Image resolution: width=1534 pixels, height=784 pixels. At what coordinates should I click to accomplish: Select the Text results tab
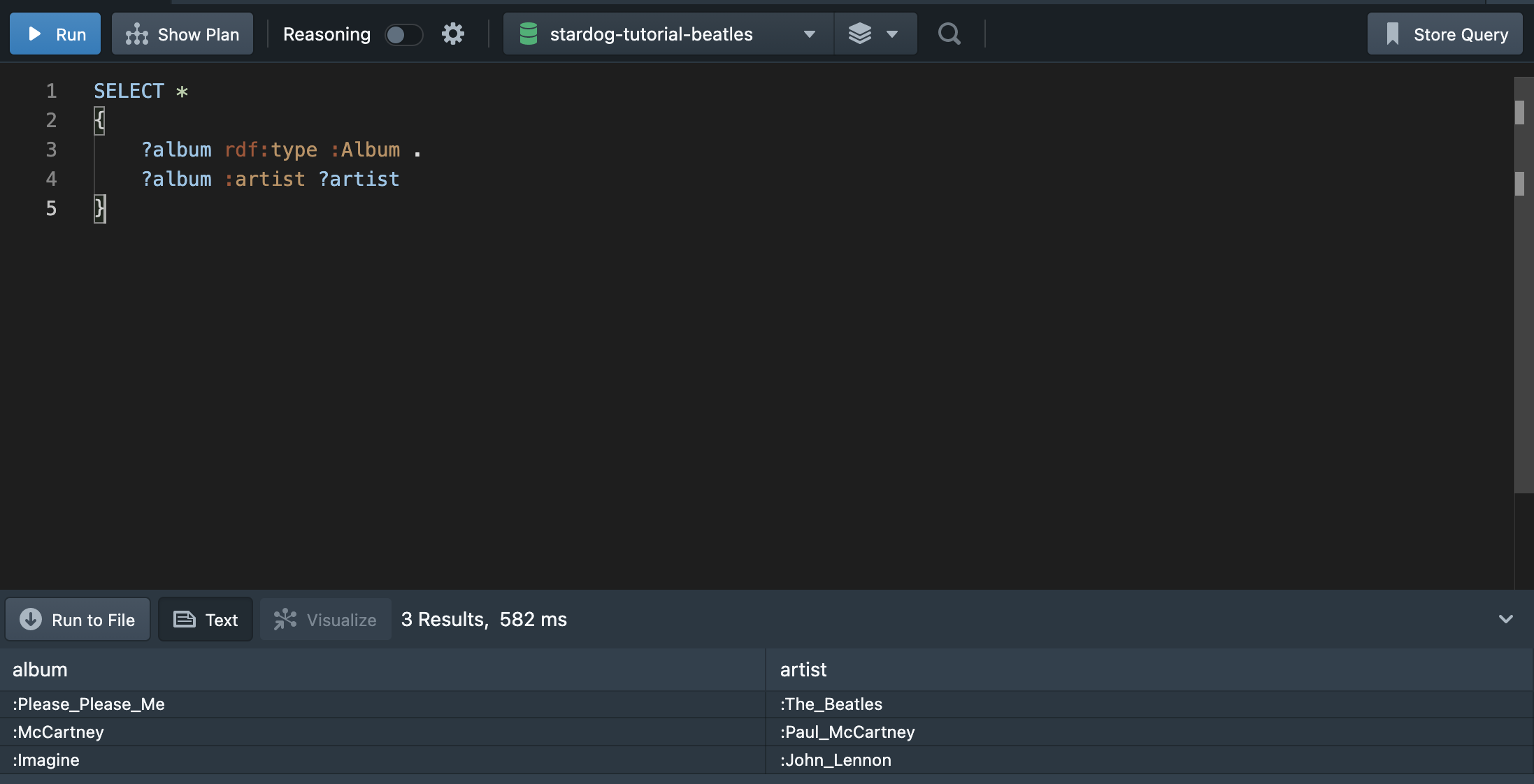tap(205, 618)
